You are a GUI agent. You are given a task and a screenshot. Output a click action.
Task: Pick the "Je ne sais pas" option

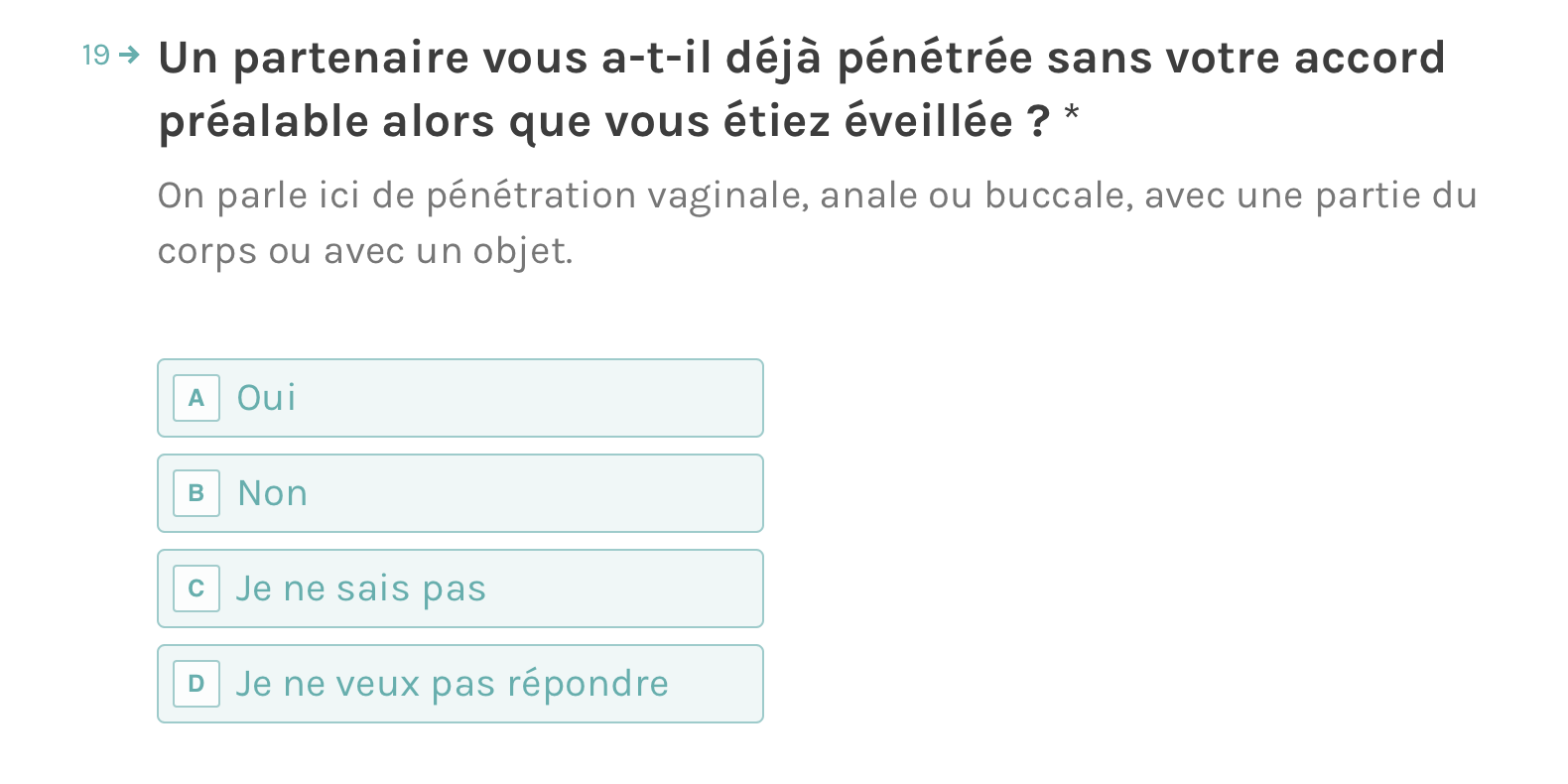coord(459,588)
